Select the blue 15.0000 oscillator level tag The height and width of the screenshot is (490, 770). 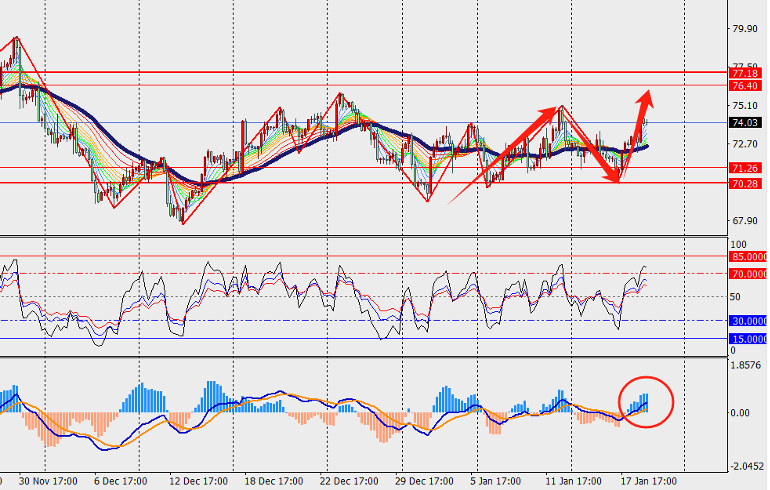(x=748, y=339)
